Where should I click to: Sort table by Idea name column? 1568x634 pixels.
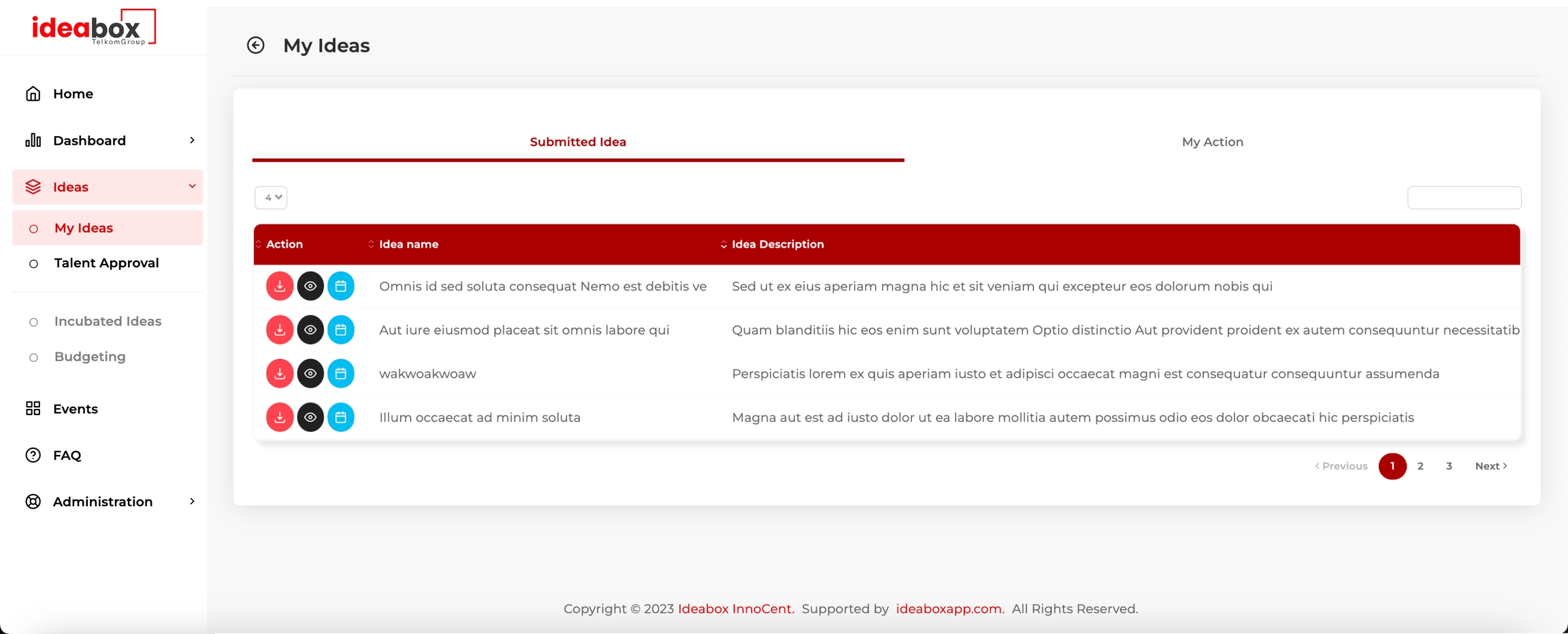click(x=408, y=244)
